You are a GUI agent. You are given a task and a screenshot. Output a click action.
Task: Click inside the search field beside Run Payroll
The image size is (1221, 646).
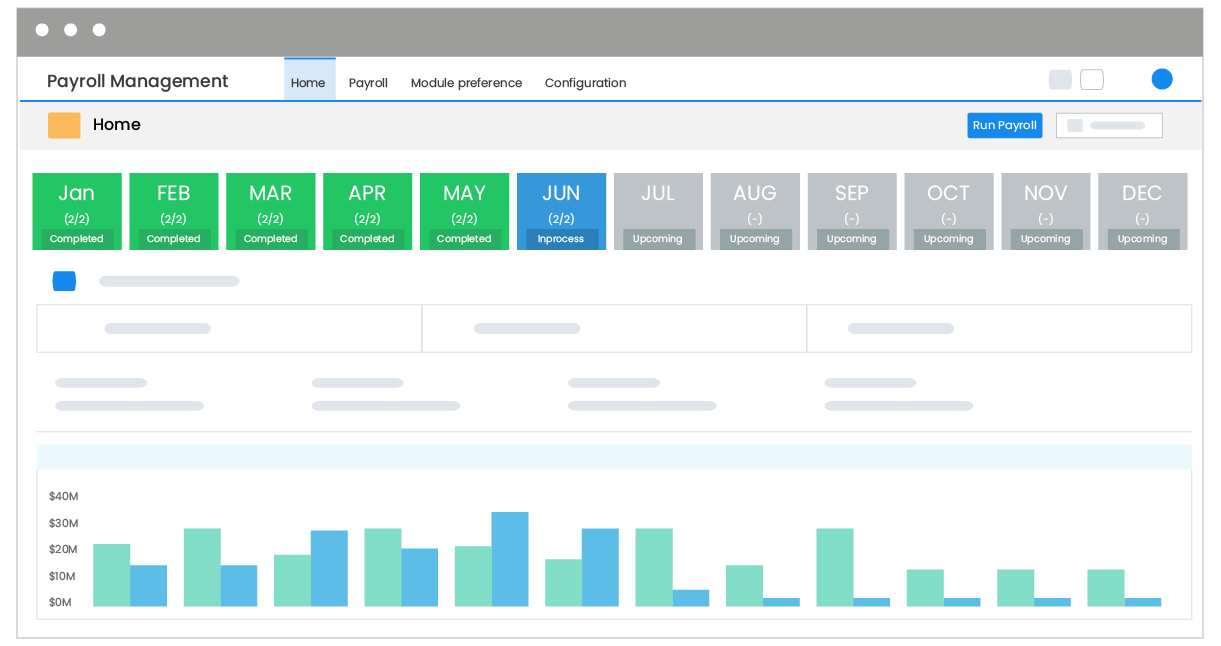pyautogui.click(x=1120, y=125)
